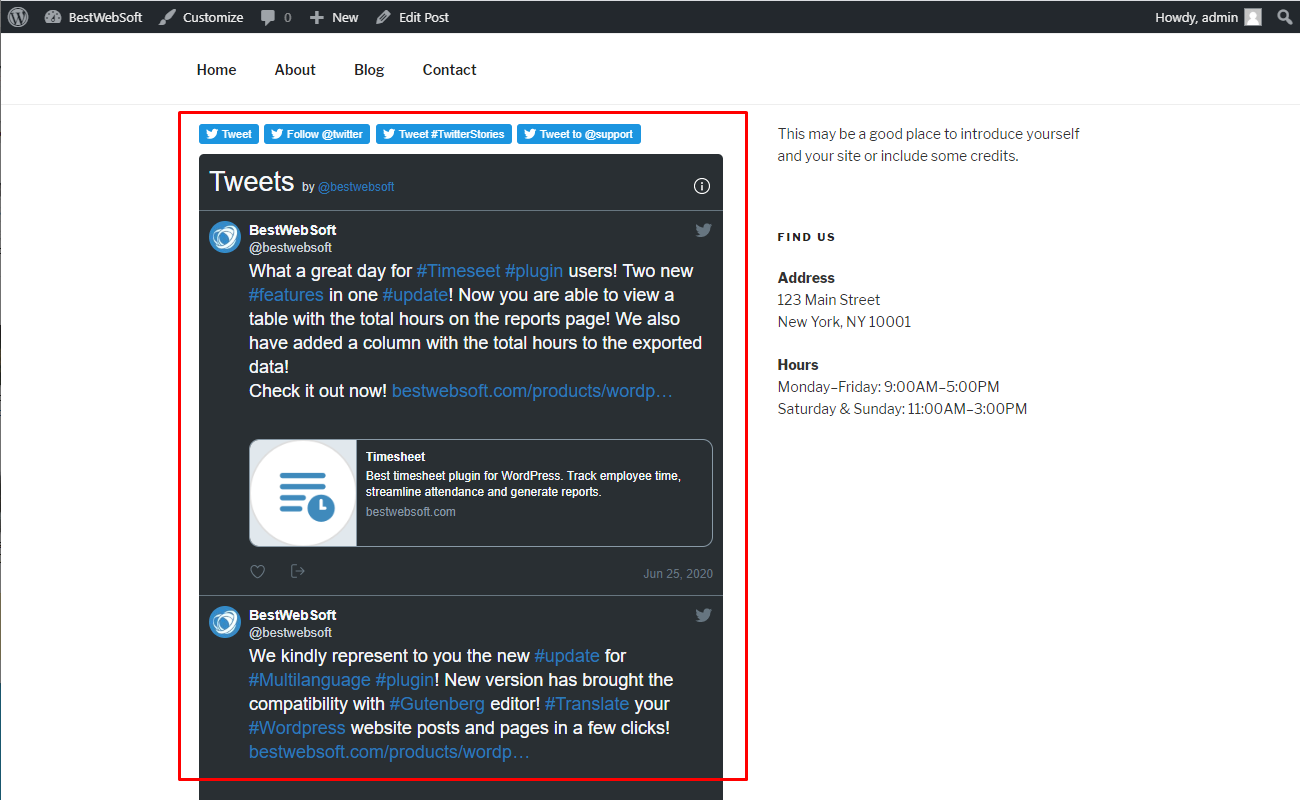Click Twitter bird icon on Multilanguage tweet
Image resolution: width=1300 pixels, height=800 pixels.
704,615
